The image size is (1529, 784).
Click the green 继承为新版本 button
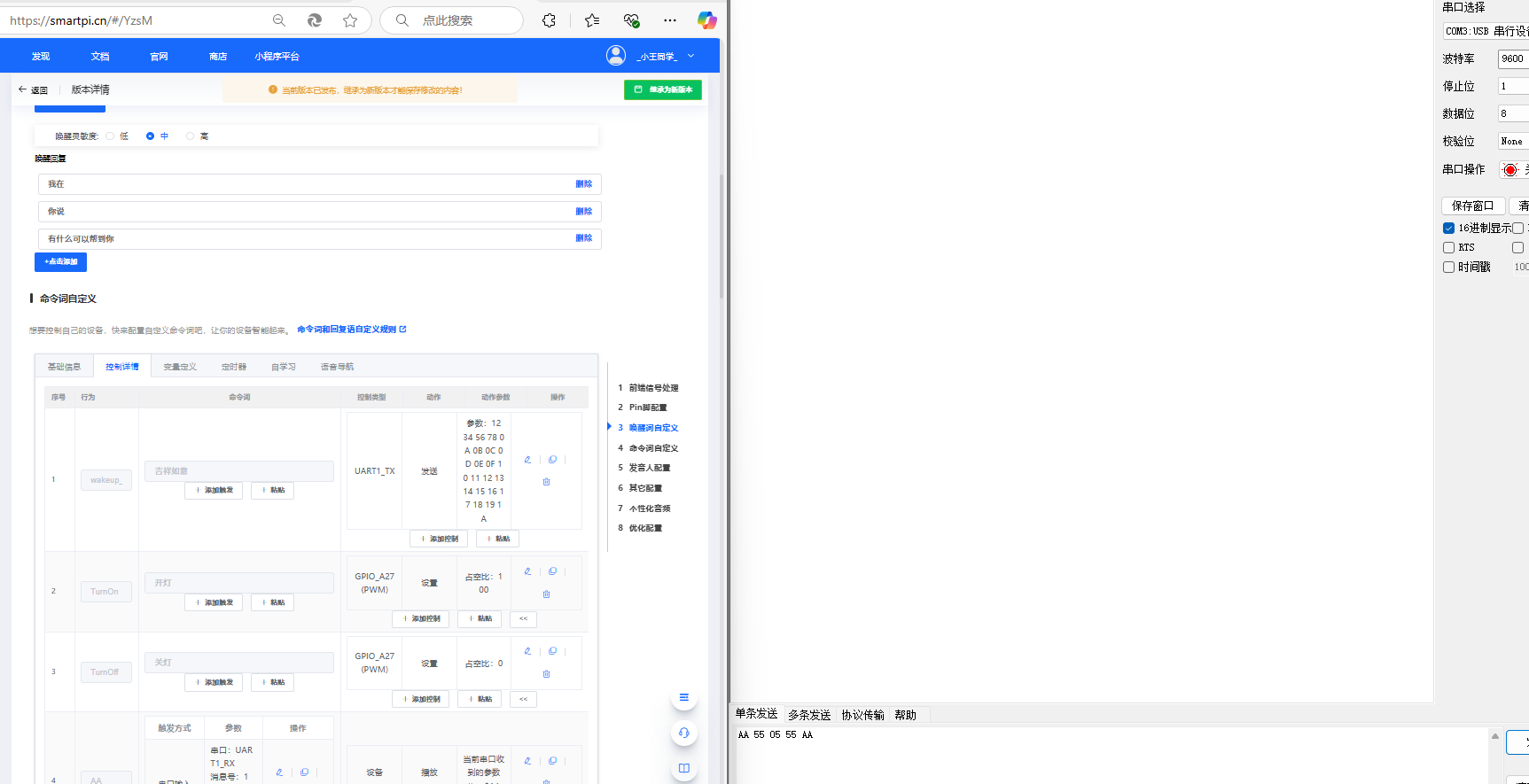663,89
